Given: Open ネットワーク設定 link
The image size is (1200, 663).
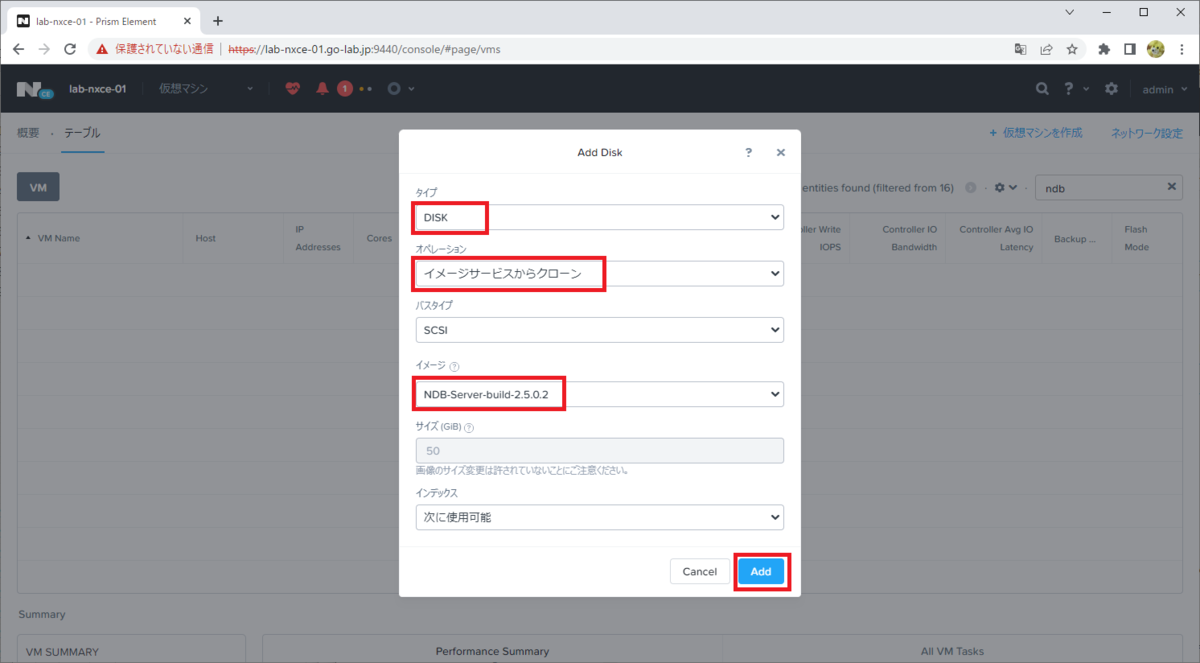Looking at the screenshot, I should (1147, 133).
